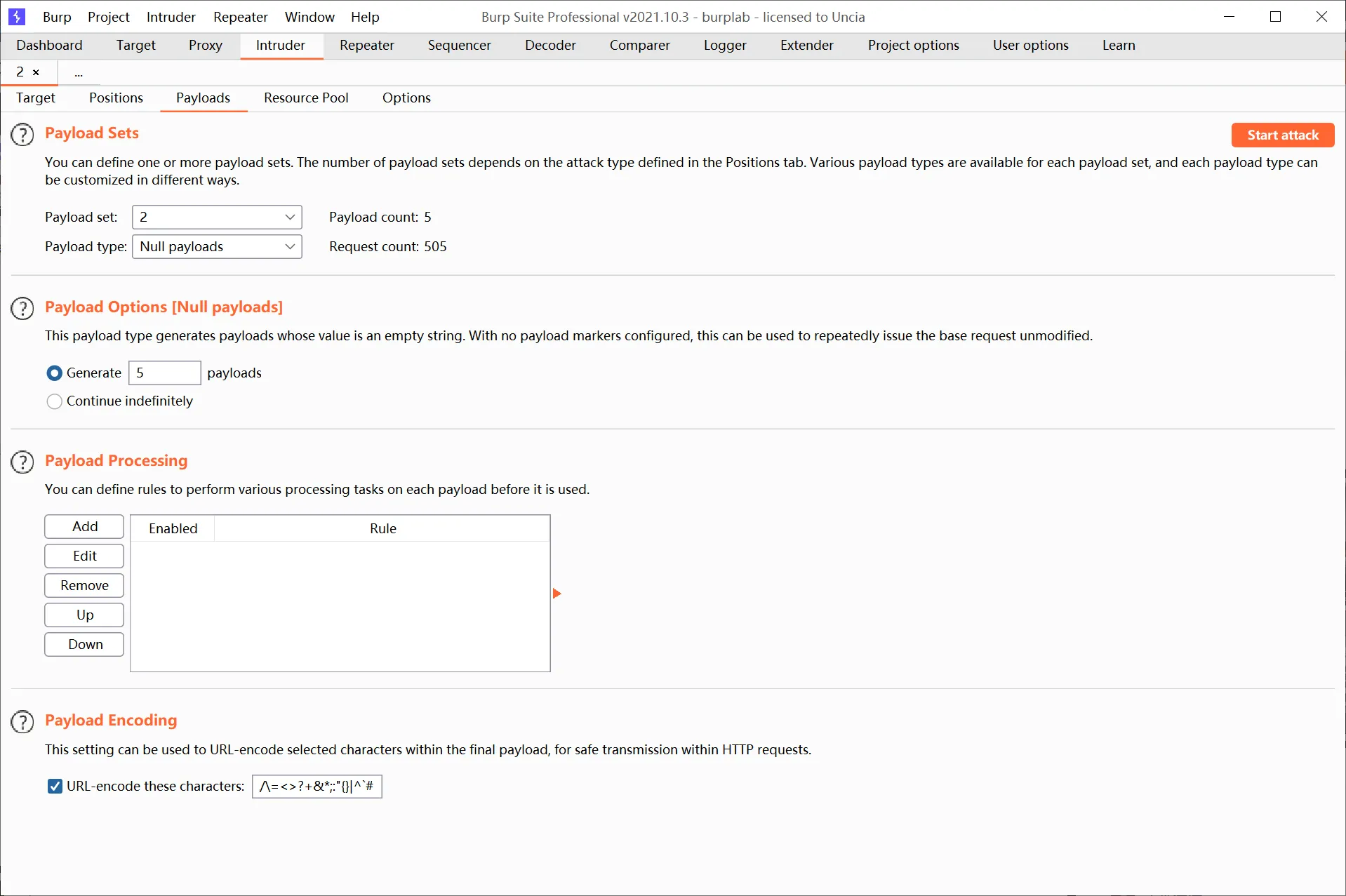This screenshot has width=1346, height=896.
Task: Toggle URL-encode these characters checkbox
Action: (x=55, y=787)
